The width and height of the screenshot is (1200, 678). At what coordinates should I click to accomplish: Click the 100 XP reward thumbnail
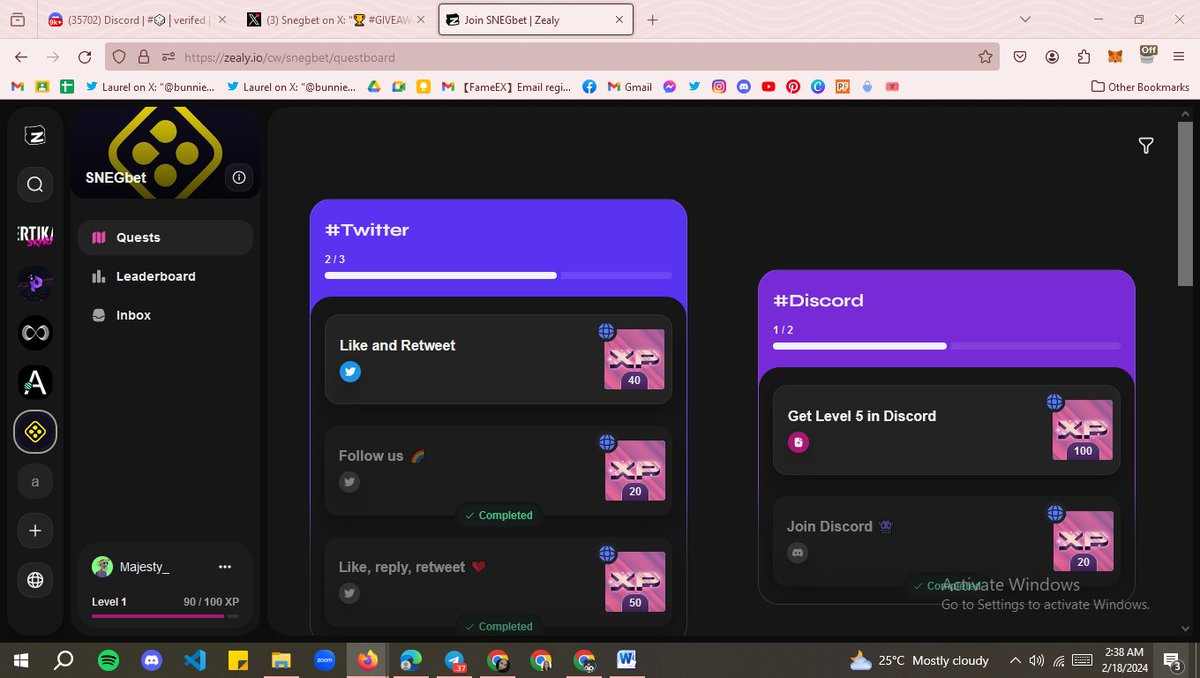tap(1082, 430)
